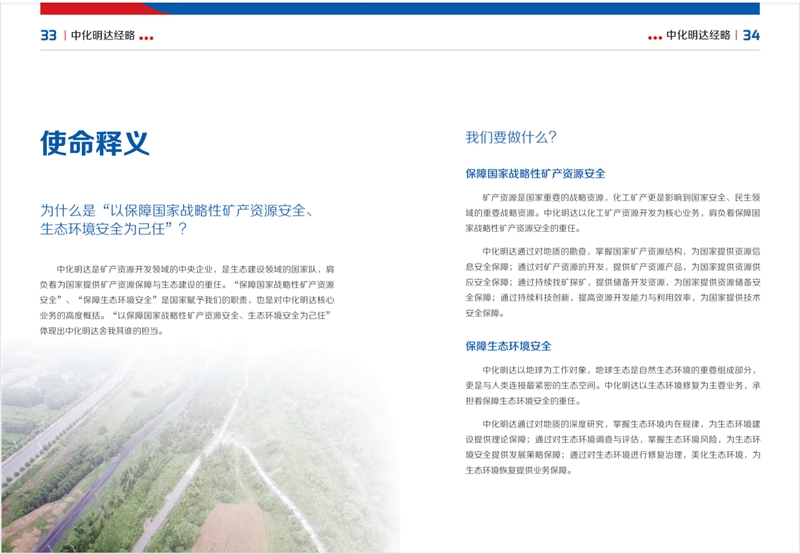800x554 pixels.
Task: Click paragraph line beginning 中化明达通过对地质的勘查
Action: coord(621,251)
